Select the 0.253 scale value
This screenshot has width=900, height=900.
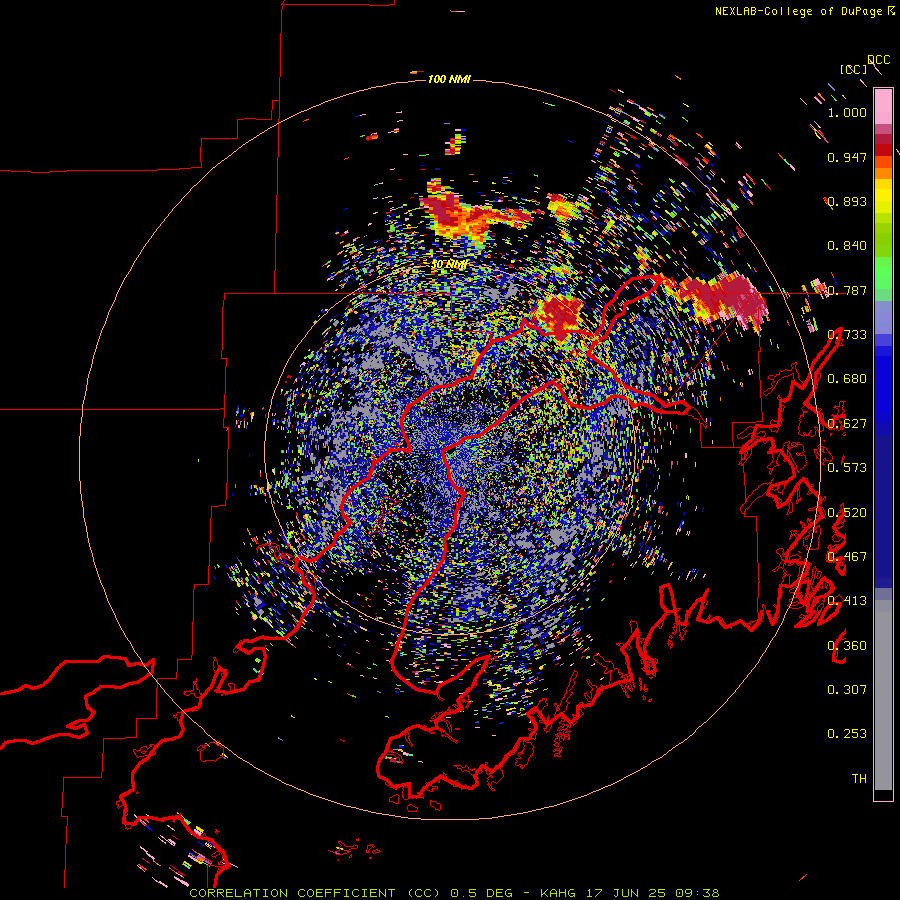click(847, 734)
